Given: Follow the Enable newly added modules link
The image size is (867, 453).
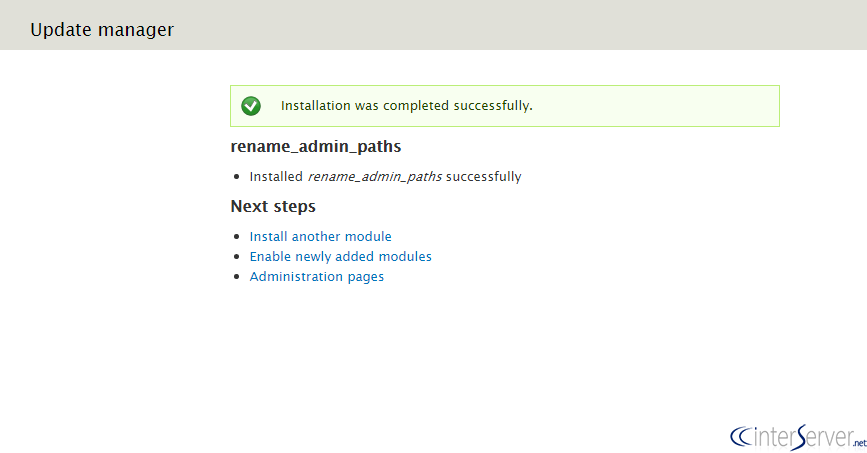Looking at the screenshot, I should tap(341, 256).
